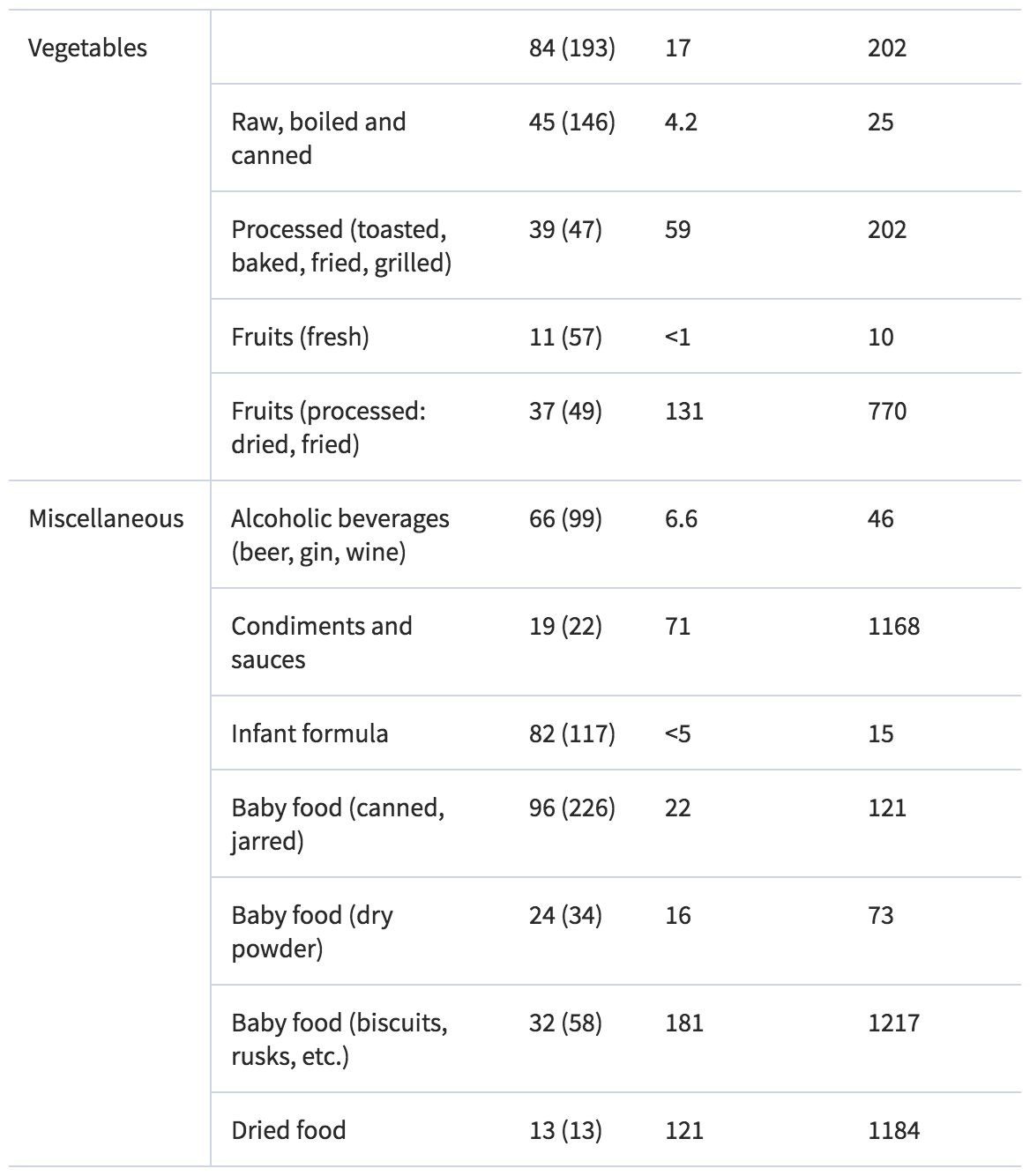Click 'Processed (toasted, baked, fried, grilled)' text

(341, 246)
